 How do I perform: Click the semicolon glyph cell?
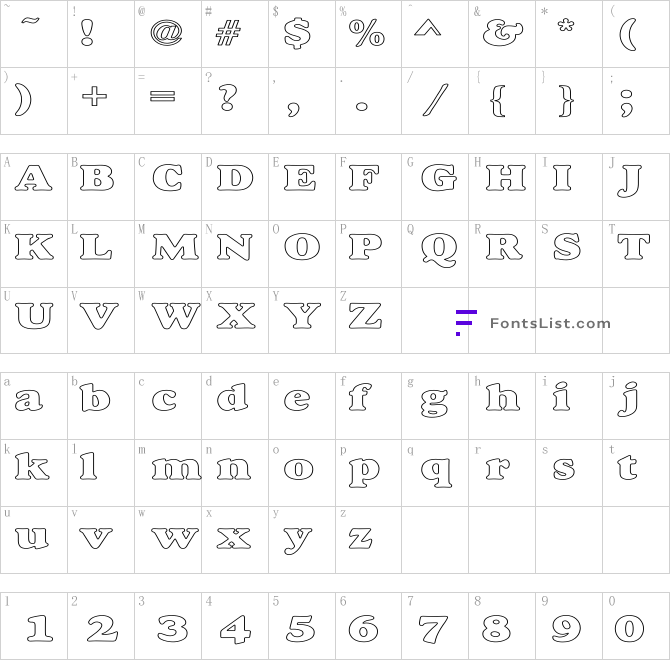(x=636, y=101)
